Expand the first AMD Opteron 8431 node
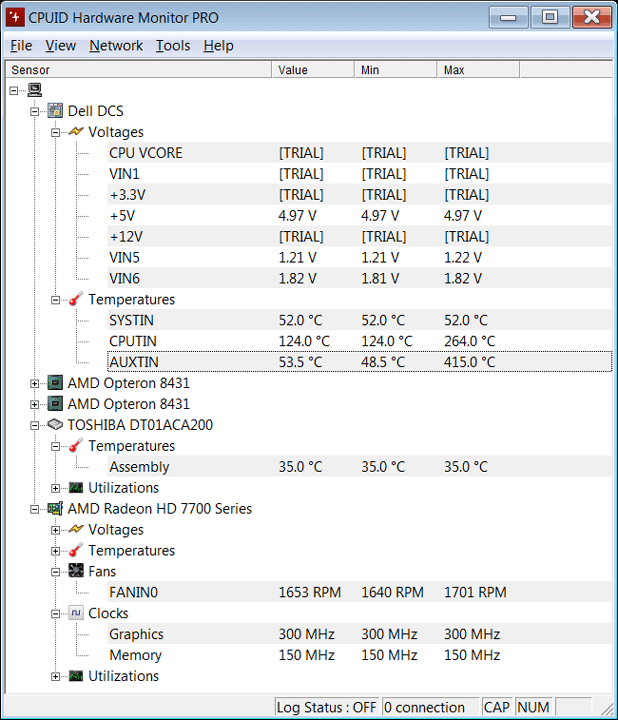The height and width of the screenshot is (720, 618). [x=36, y=383]
